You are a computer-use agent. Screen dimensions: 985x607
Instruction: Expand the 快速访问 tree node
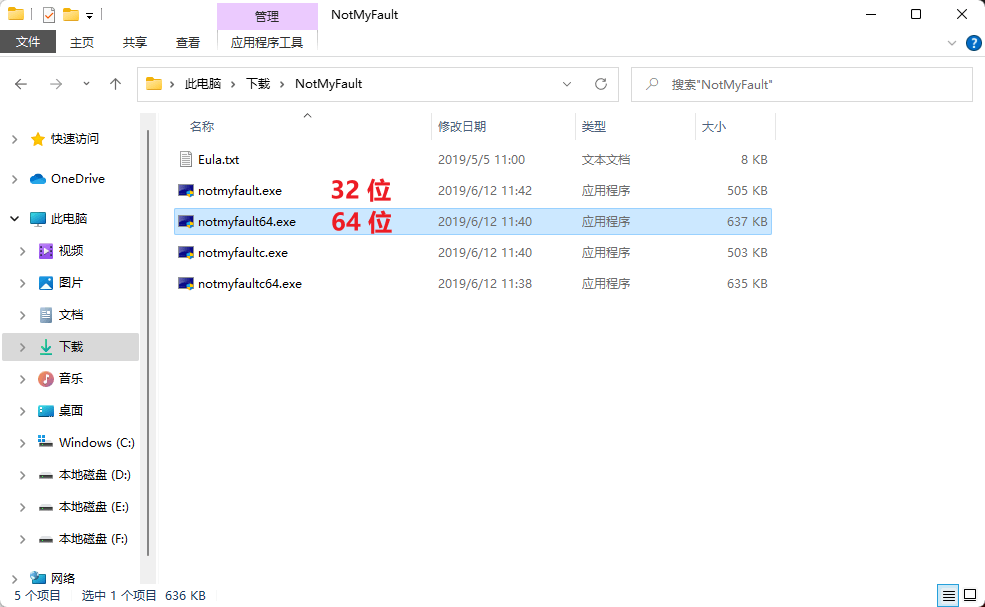click(14, 139)
